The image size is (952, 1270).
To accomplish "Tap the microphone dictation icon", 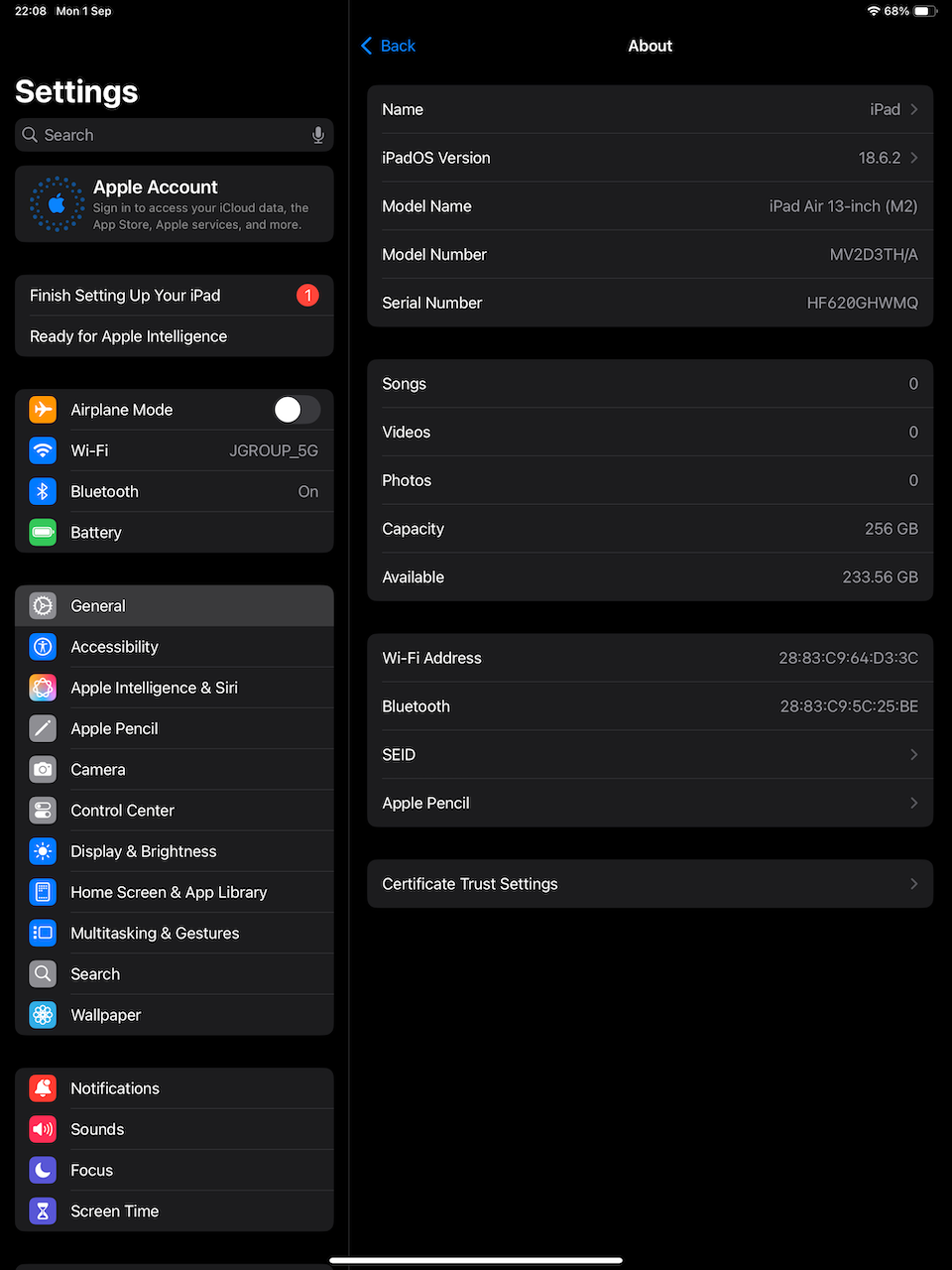I will [318, 135].
